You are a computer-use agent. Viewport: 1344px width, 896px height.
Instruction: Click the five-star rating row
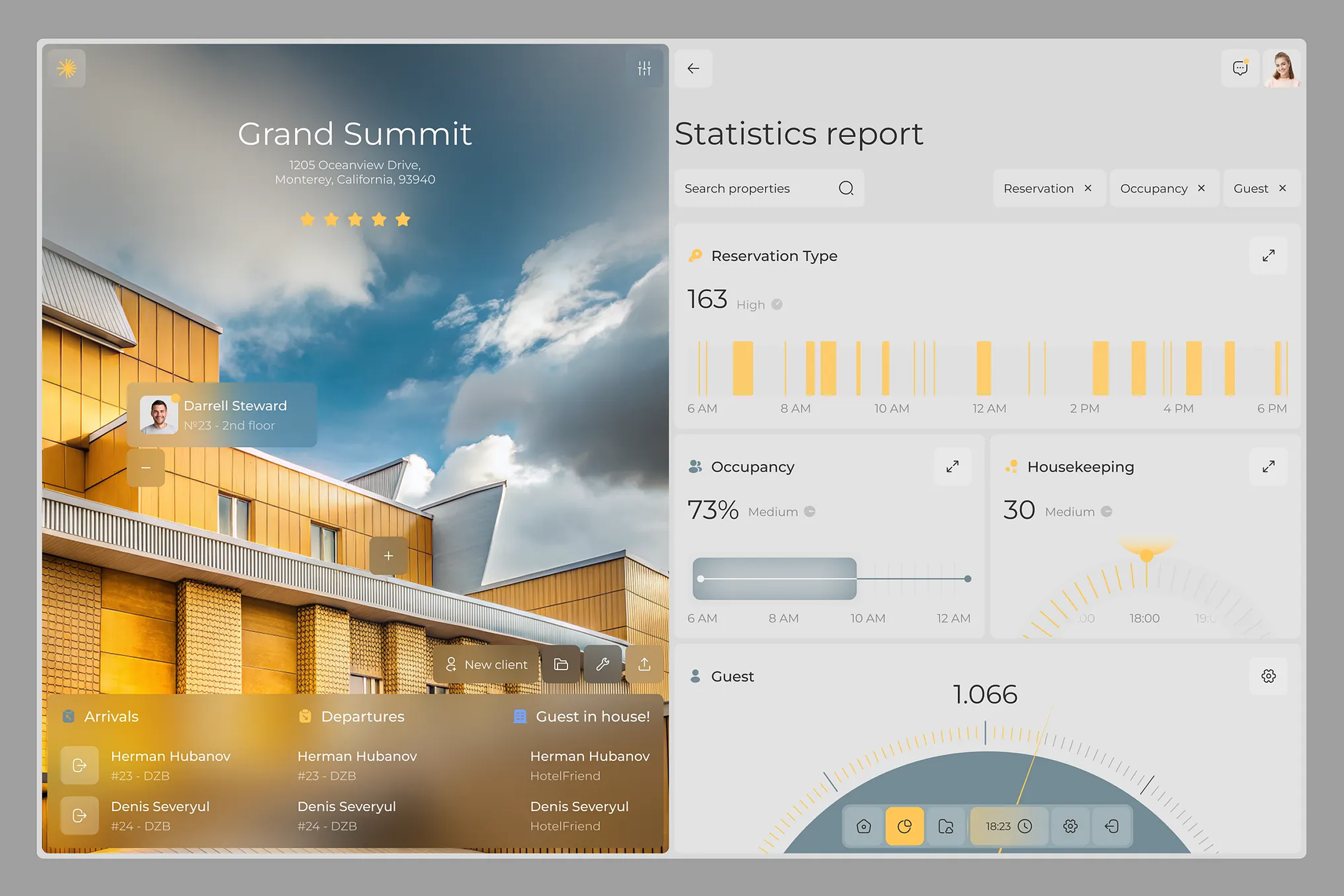(355, 220)
